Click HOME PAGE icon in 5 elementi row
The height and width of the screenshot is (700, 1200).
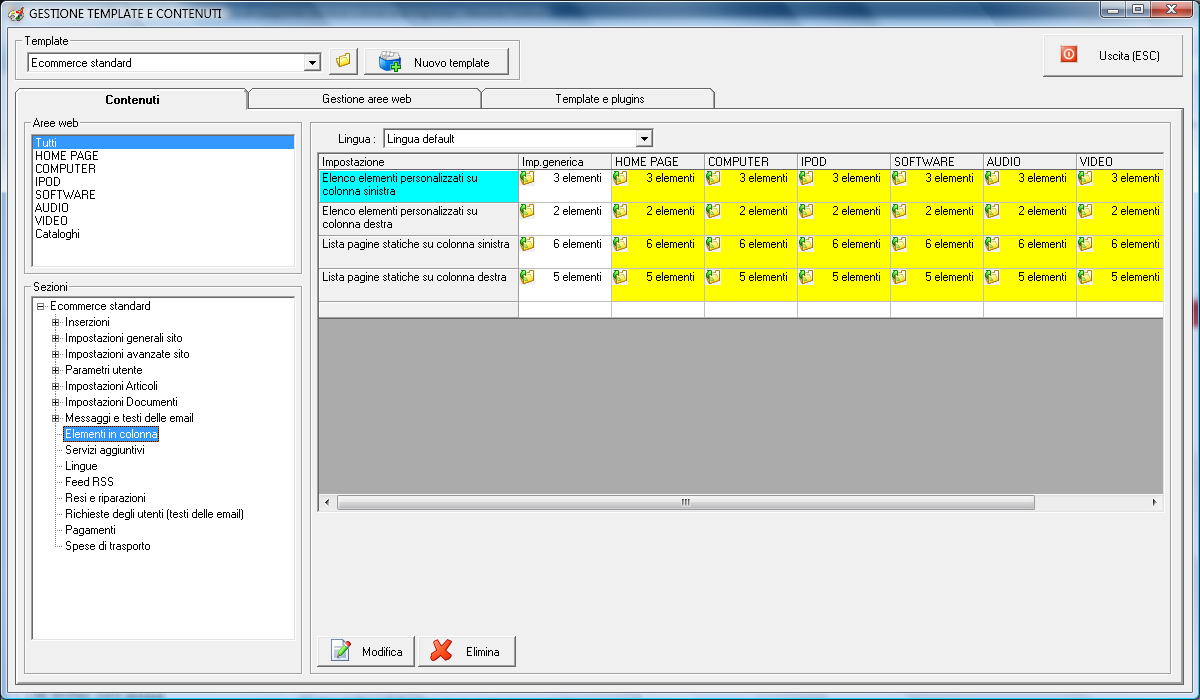tap(620, 277)
